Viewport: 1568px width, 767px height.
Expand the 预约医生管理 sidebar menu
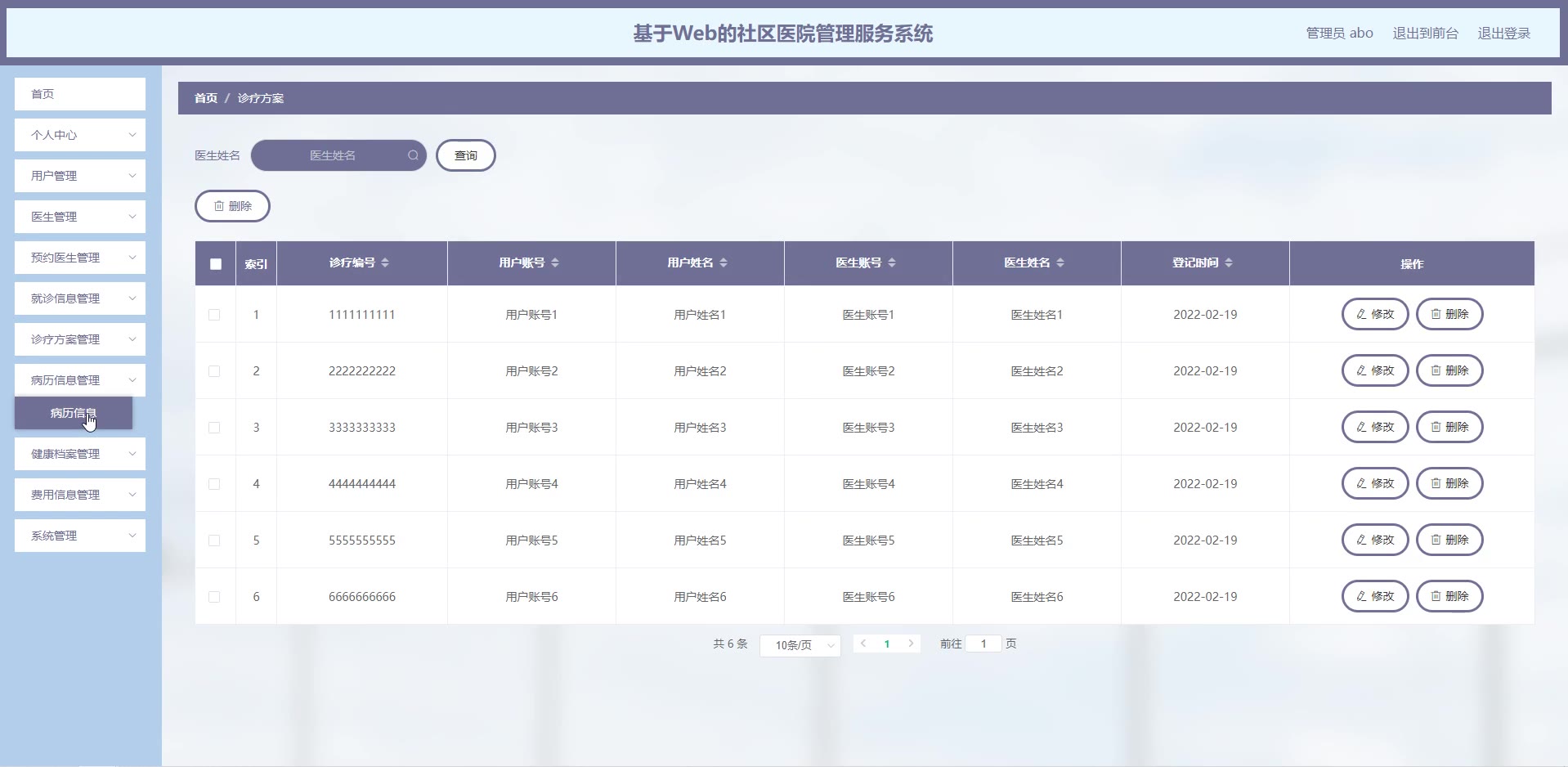pyautogui.click(x=80, y=258)
